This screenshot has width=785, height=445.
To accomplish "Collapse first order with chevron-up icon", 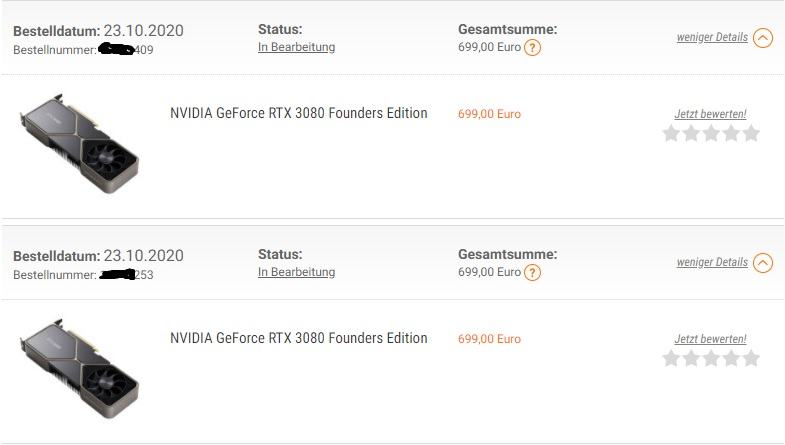I will tap(762, 38).
